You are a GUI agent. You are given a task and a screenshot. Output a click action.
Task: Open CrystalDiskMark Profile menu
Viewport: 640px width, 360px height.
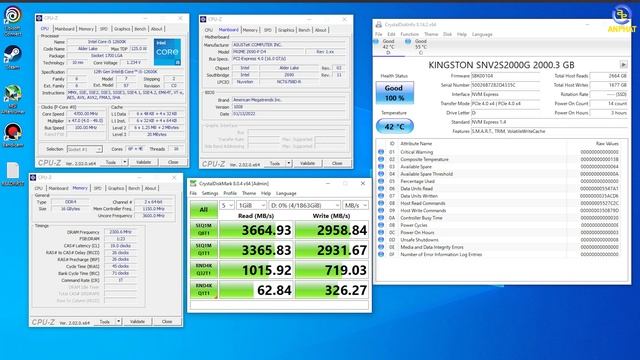230,193
